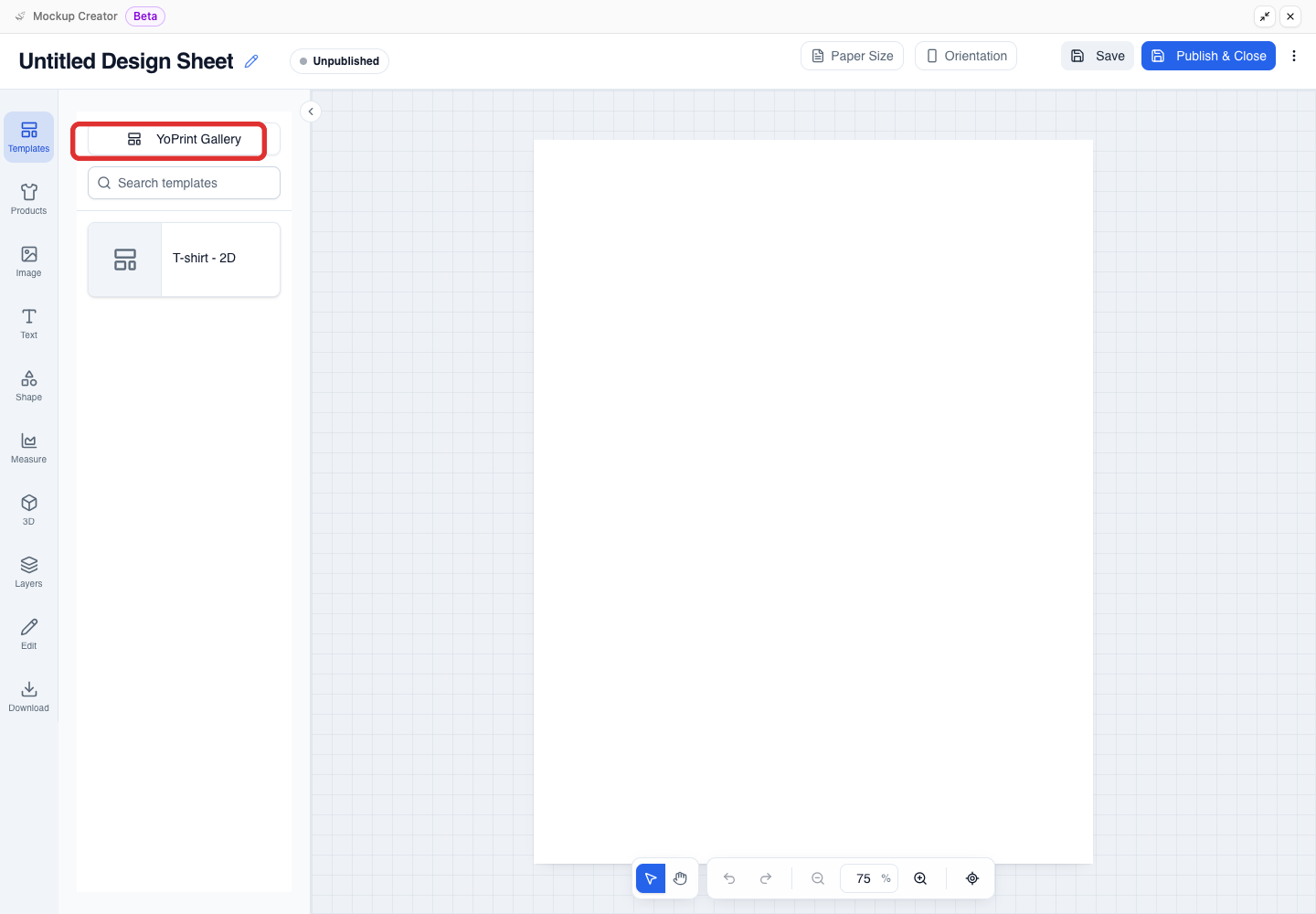Activate the hand pan tool
The image size is (1316, 914).
(x=680, y=878)
